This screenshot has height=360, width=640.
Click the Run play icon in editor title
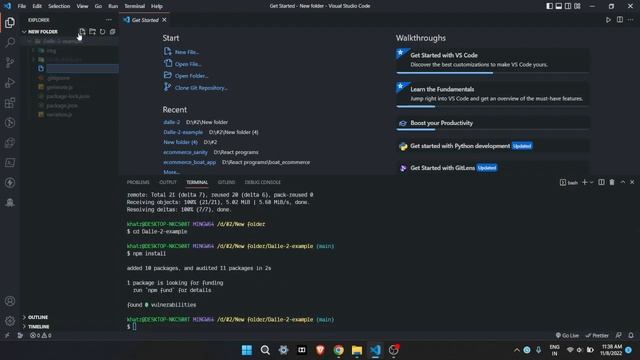coord(608,20)
